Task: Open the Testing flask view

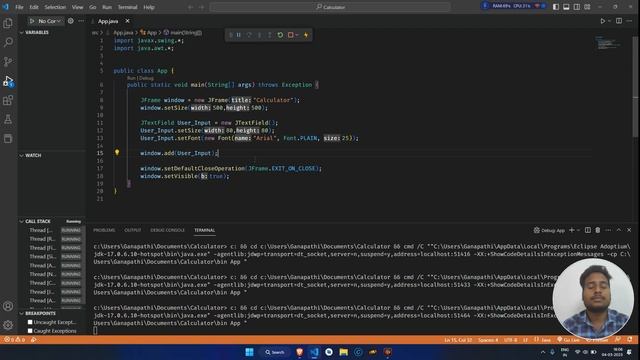Action: click(x=8, y=119)
